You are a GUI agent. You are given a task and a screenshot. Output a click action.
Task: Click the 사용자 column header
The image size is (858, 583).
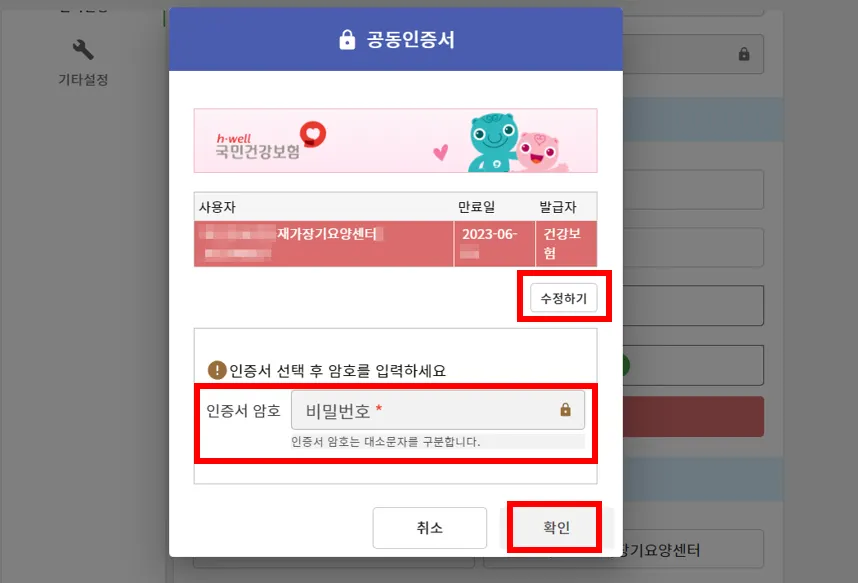pyautogui.click(x=217, y=207)
